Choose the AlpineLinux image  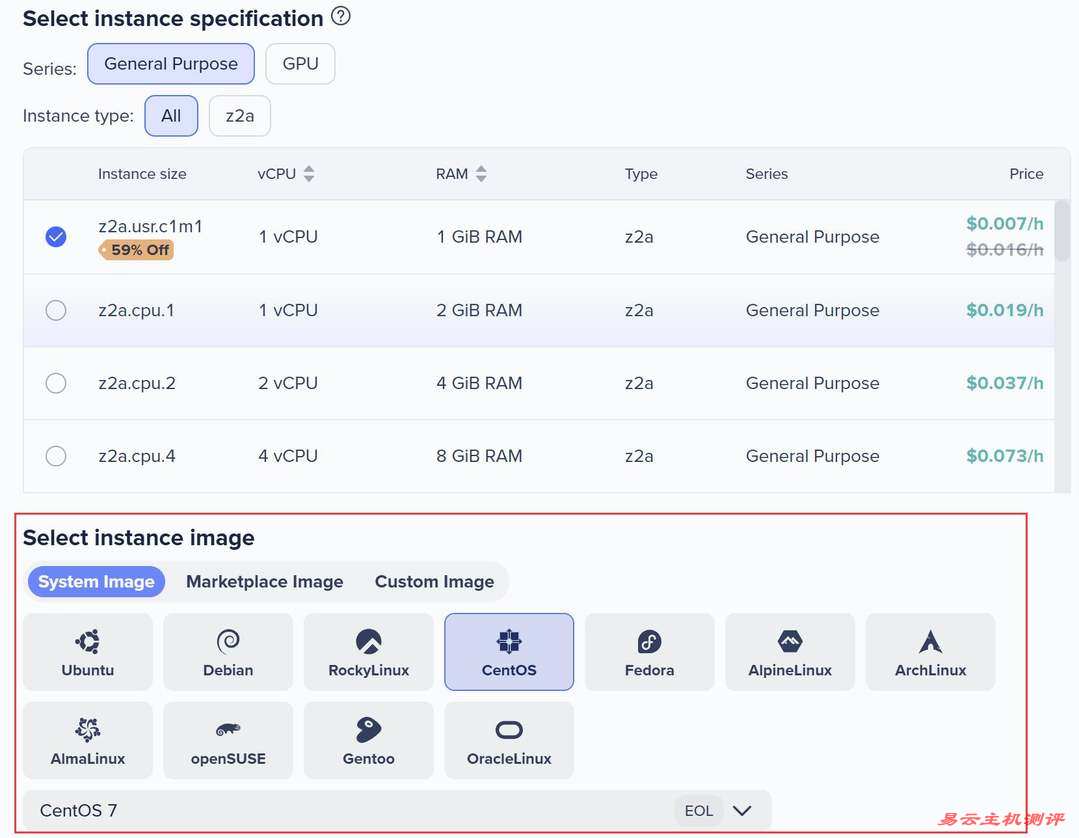790,652
